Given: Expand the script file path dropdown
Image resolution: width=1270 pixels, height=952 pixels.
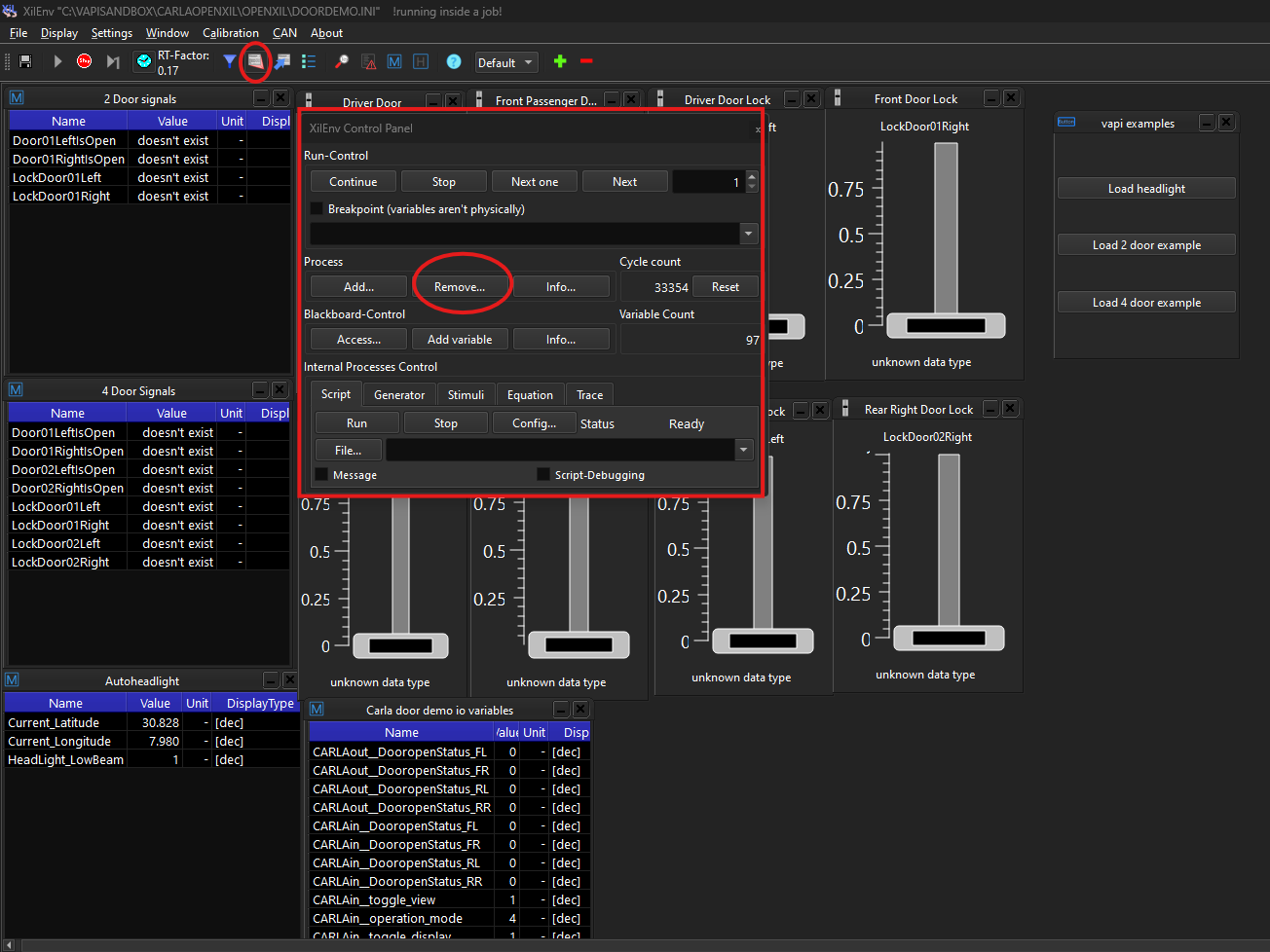Looking at the screenshot, I should pos(744,450).
